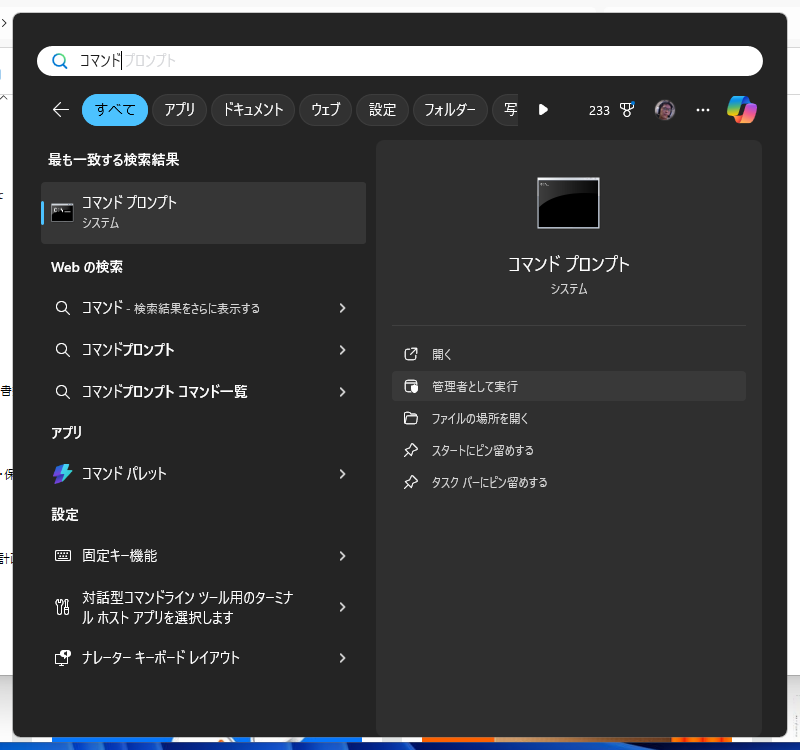800x750 pixels.
Task: Switch to the フォルダー filter tab
Action: [x=450, y=110]
